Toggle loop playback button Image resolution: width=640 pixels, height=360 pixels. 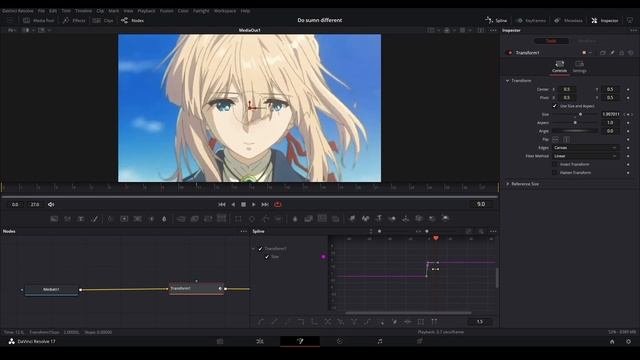(x=278, y=204)
